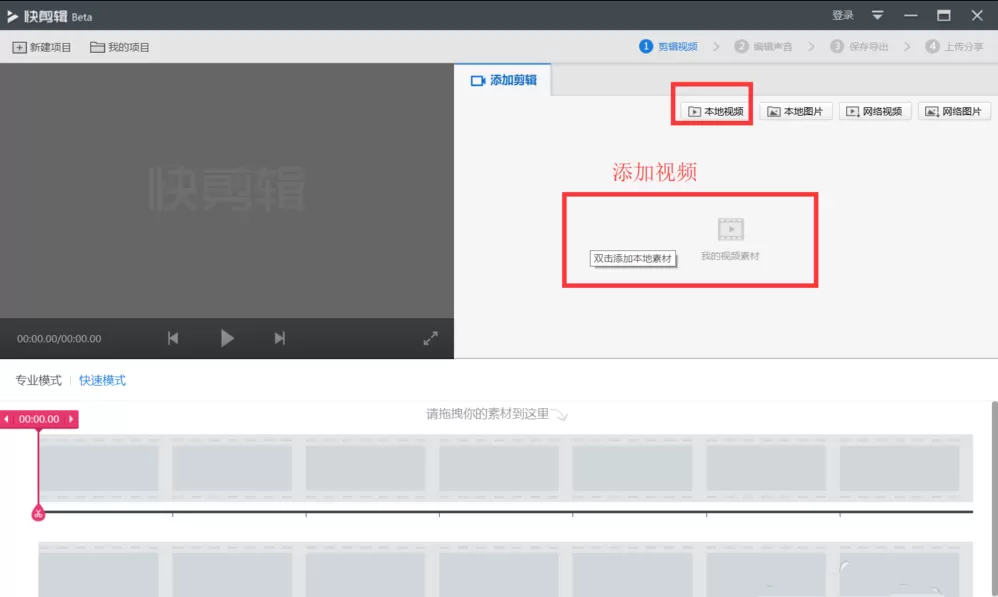Click 登录 to sign in
Image resolution: width=998 pixels, height=597 pixels.
pyautogui.click(x=843, y=15)
